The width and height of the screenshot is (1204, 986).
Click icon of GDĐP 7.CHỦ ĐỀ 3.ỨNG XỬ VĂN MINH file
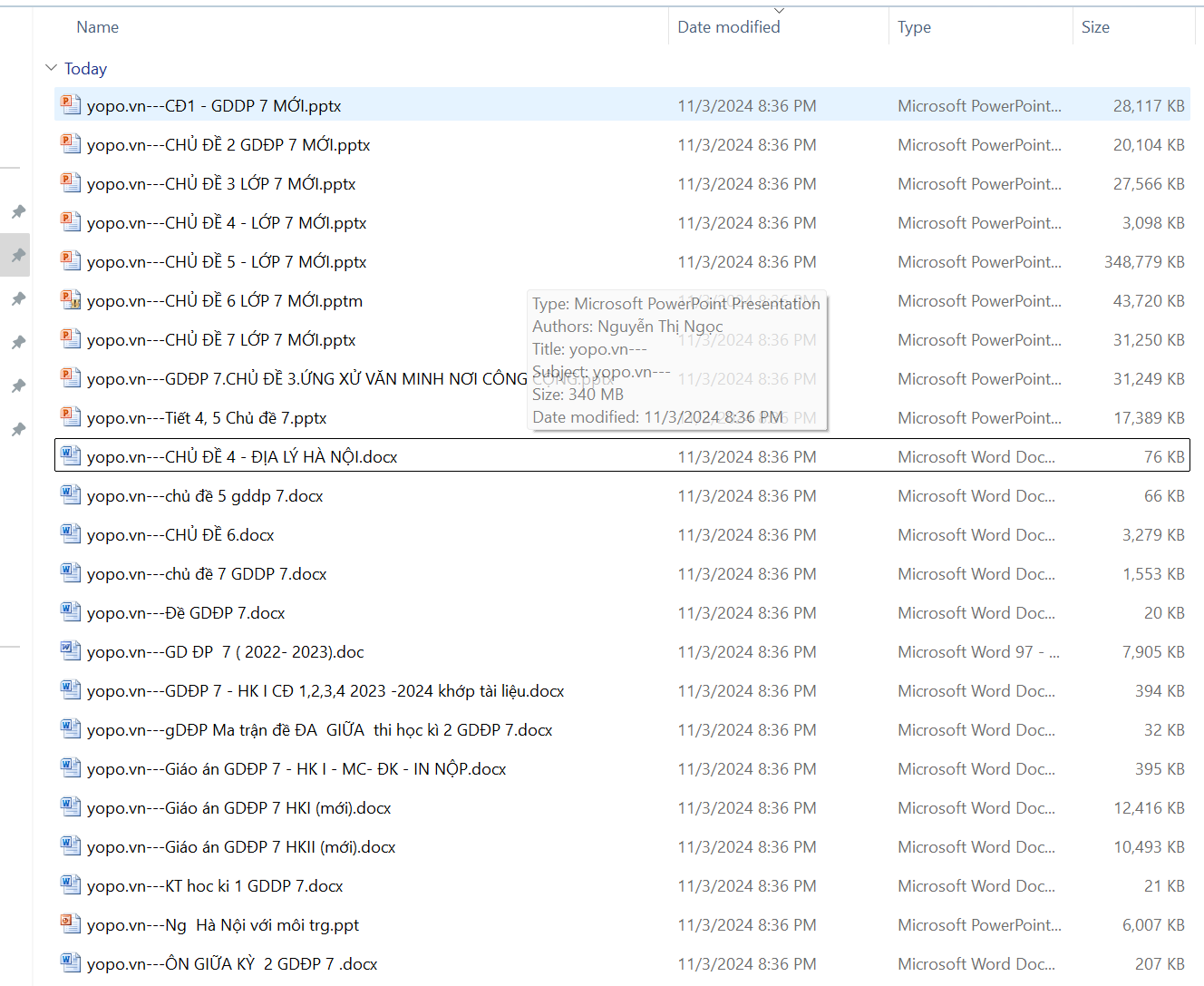[x=71, y=377]
